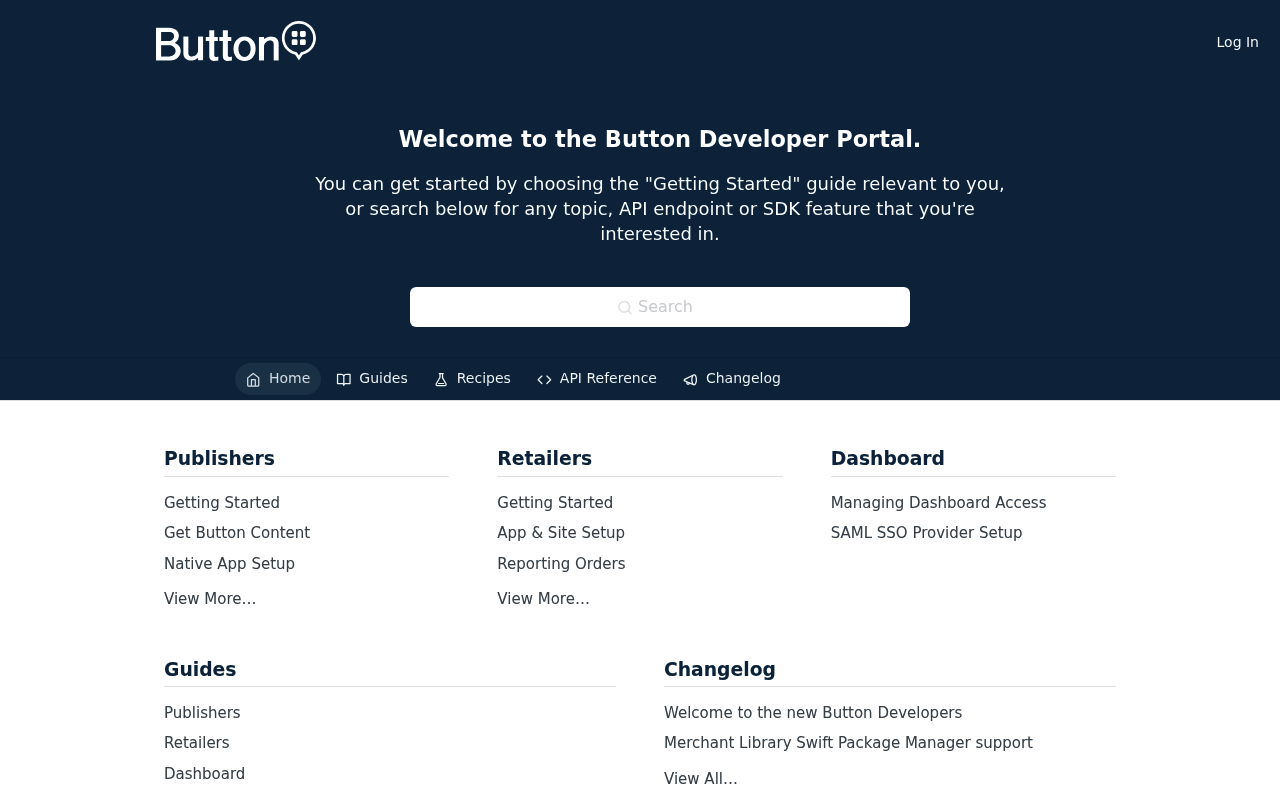This screenshot has width=1280, height=800.
Task: Click the Home house icon
Action: click(x=253, y=379)
